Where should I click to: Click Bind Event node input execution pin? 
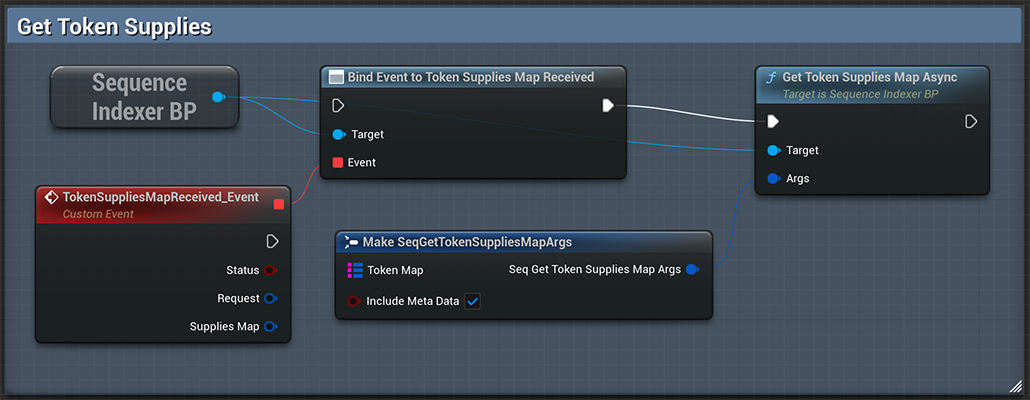click(x=338, y=106)
